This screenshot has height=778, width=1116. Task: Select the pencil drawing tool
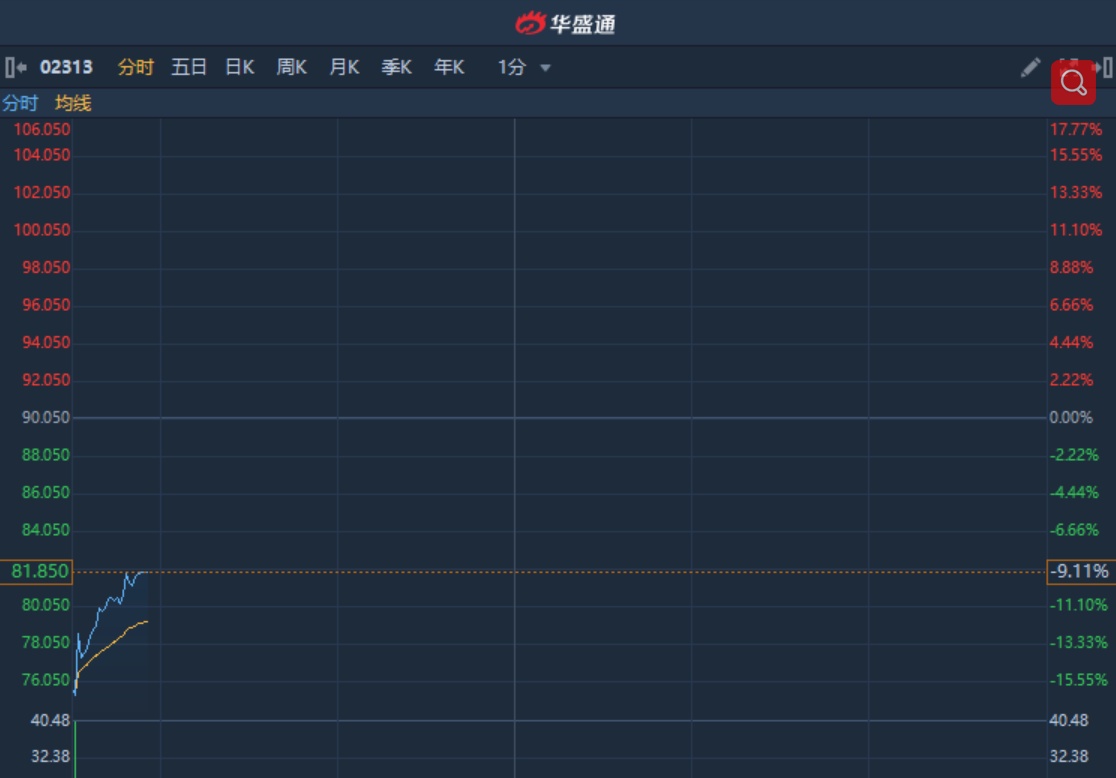click(1030, 68)
